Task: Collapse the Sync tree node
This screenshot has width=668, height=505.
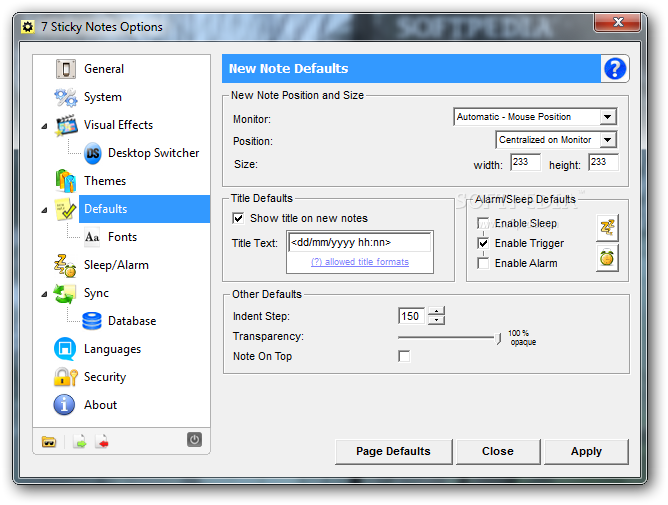Action: 44,294
